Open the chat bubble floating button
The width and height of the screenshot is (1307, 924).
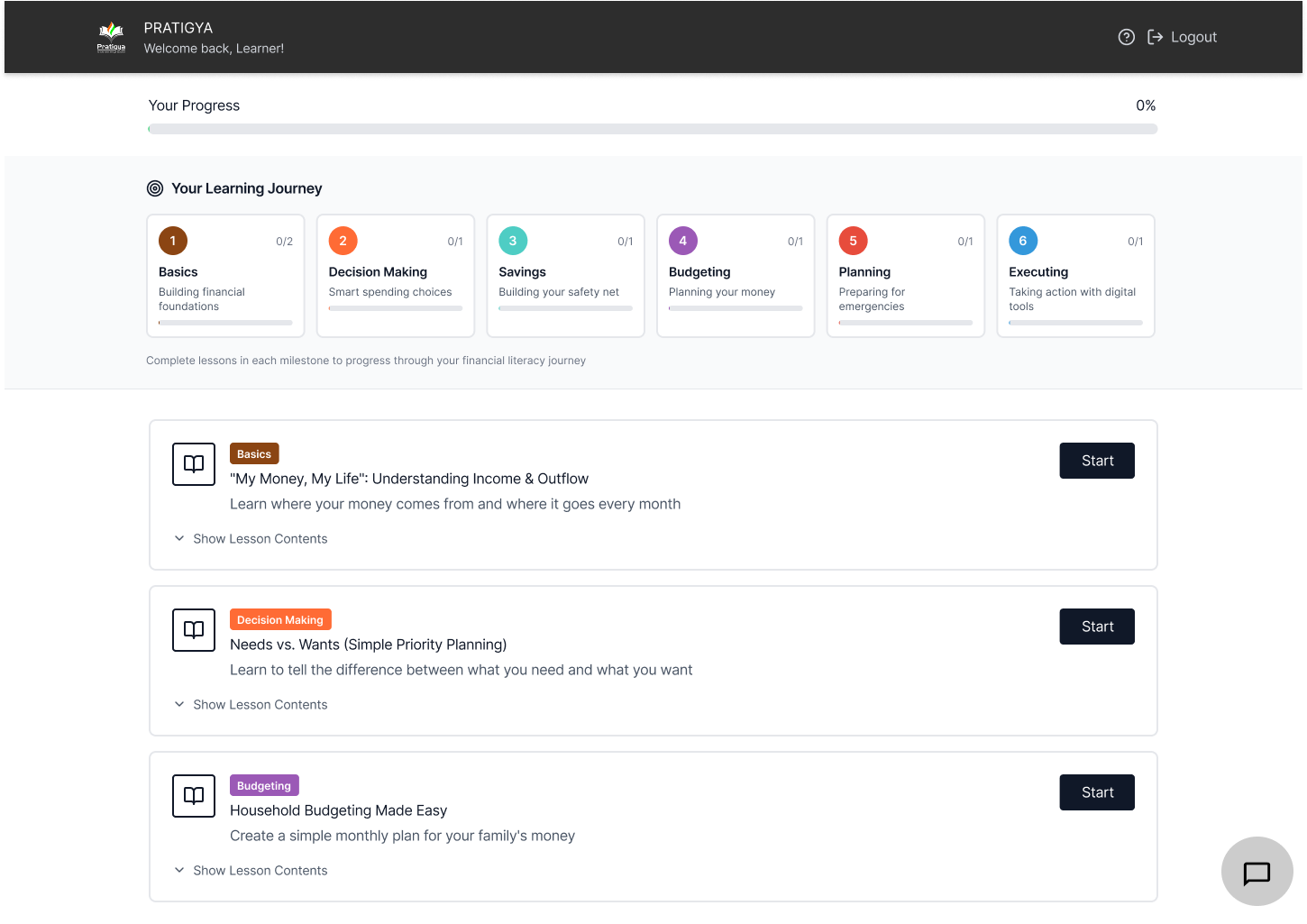click(1257, 872)
